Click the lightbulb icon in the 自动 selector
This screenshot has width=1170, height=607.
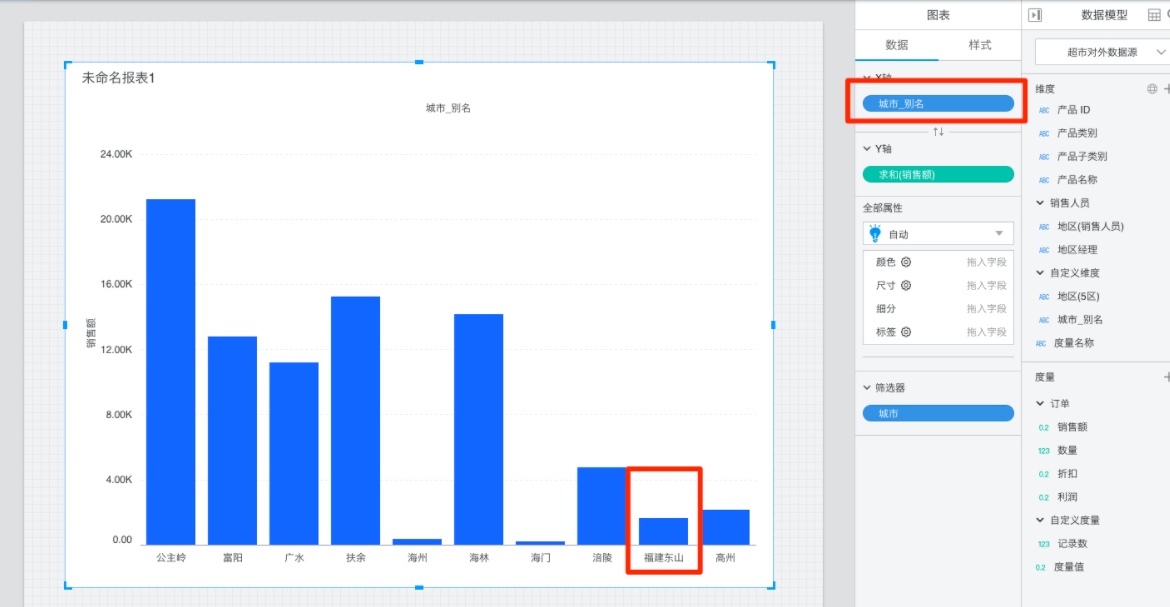coord(875,233)
